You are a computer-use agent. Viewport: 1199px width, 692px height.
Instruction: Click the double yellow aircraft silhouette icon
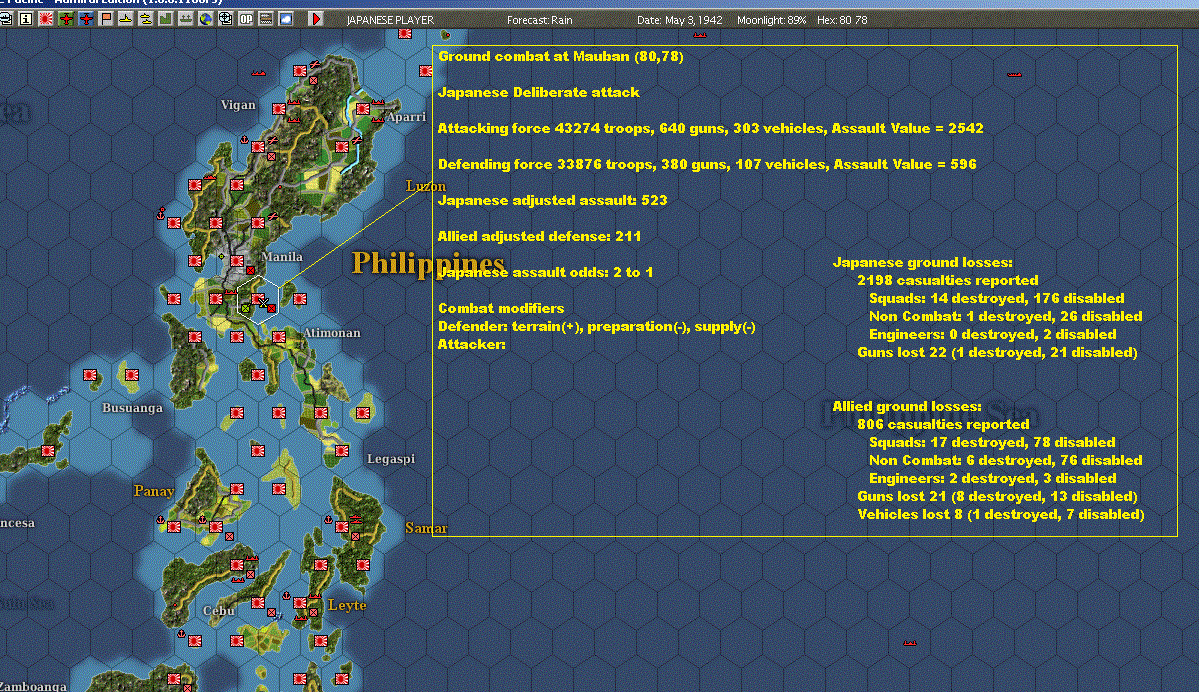click(x=146, y=19)
